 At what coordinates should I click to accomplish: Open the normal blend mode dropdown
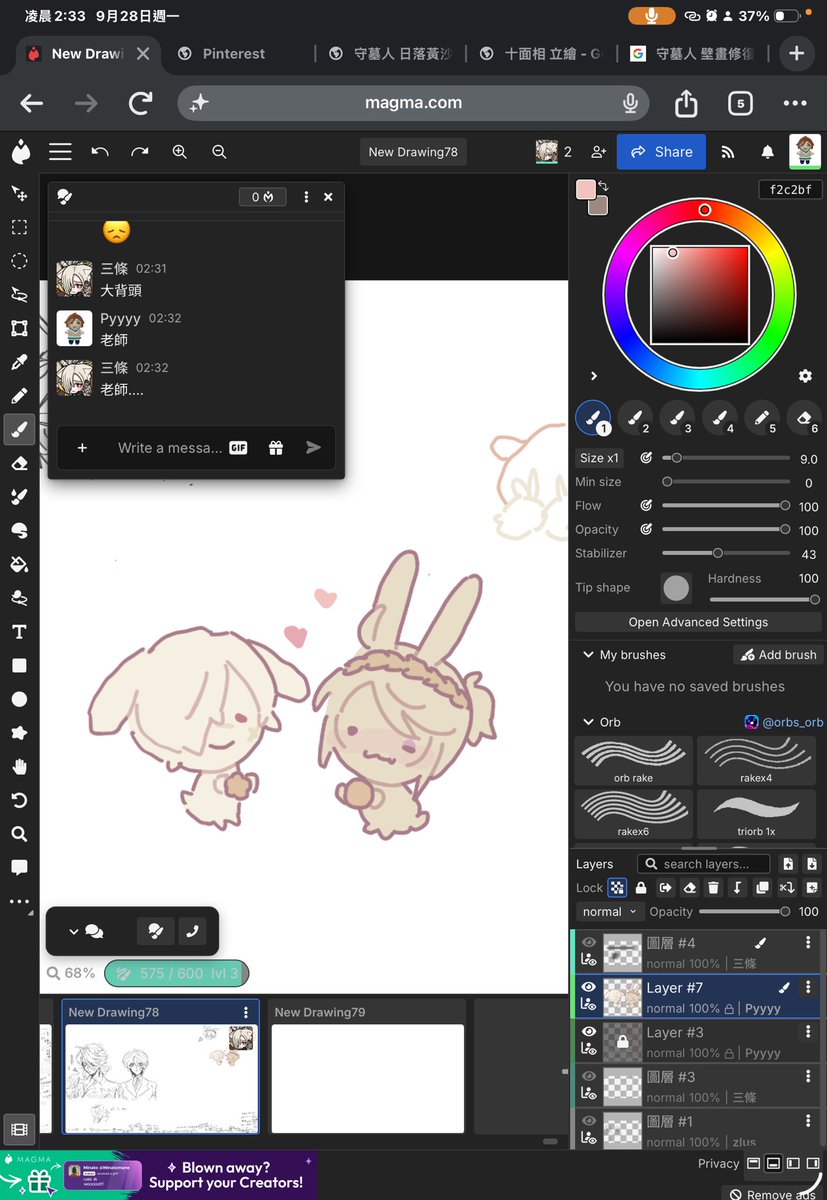(x=609, y=912)
